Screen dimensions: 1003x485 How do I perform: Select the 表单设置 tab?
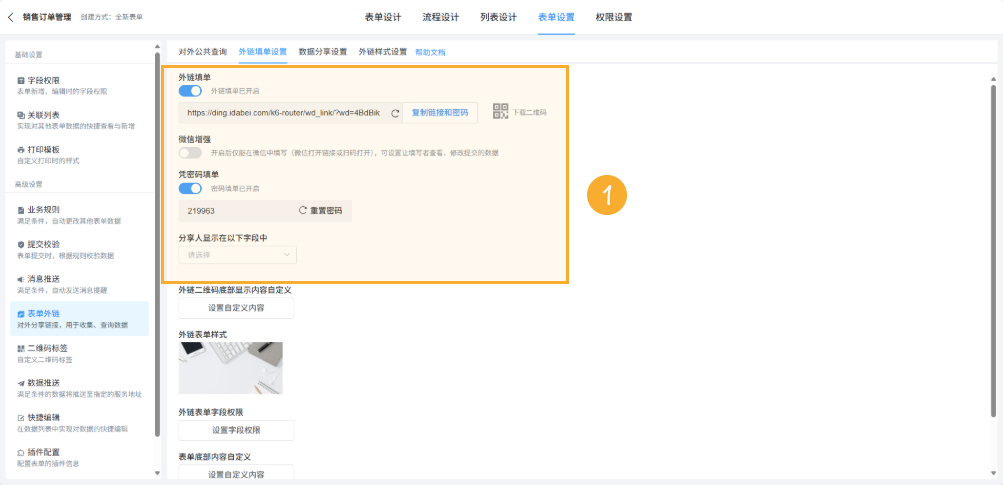click(556, 17)
